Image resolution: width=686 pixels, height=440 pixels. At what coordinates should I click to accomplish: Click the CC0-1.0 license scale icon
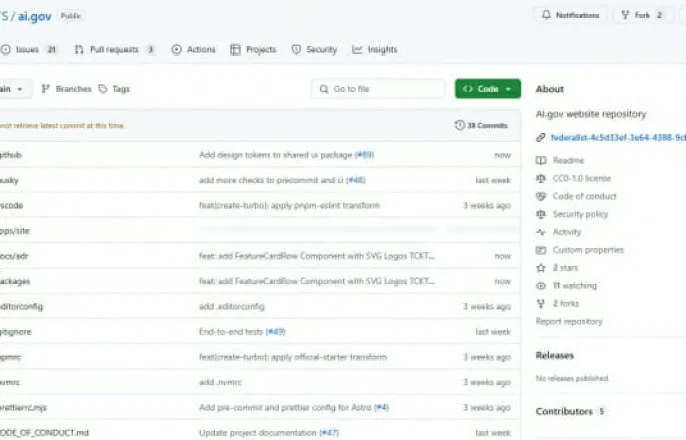(x=541, y=178)
